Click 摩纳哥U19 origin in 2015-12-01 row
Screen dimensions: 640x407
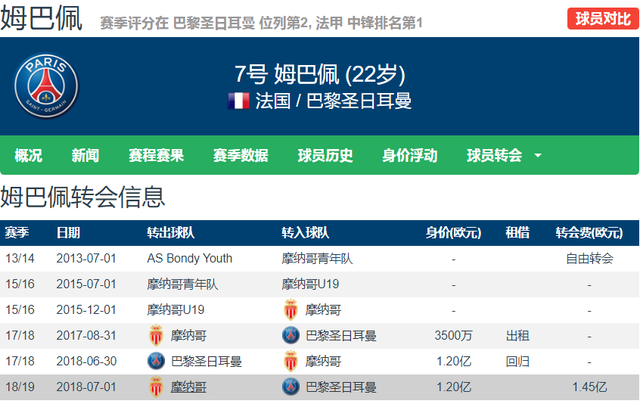(176, 310)
